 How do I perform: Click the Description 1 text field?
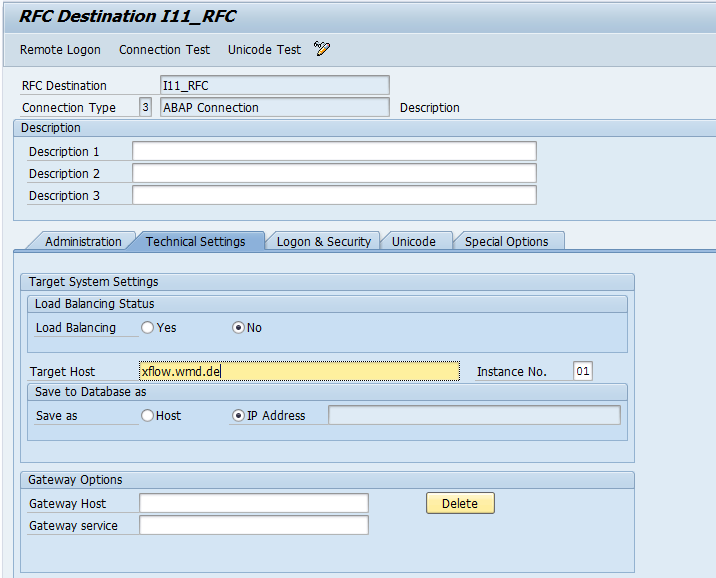[334, 152]
